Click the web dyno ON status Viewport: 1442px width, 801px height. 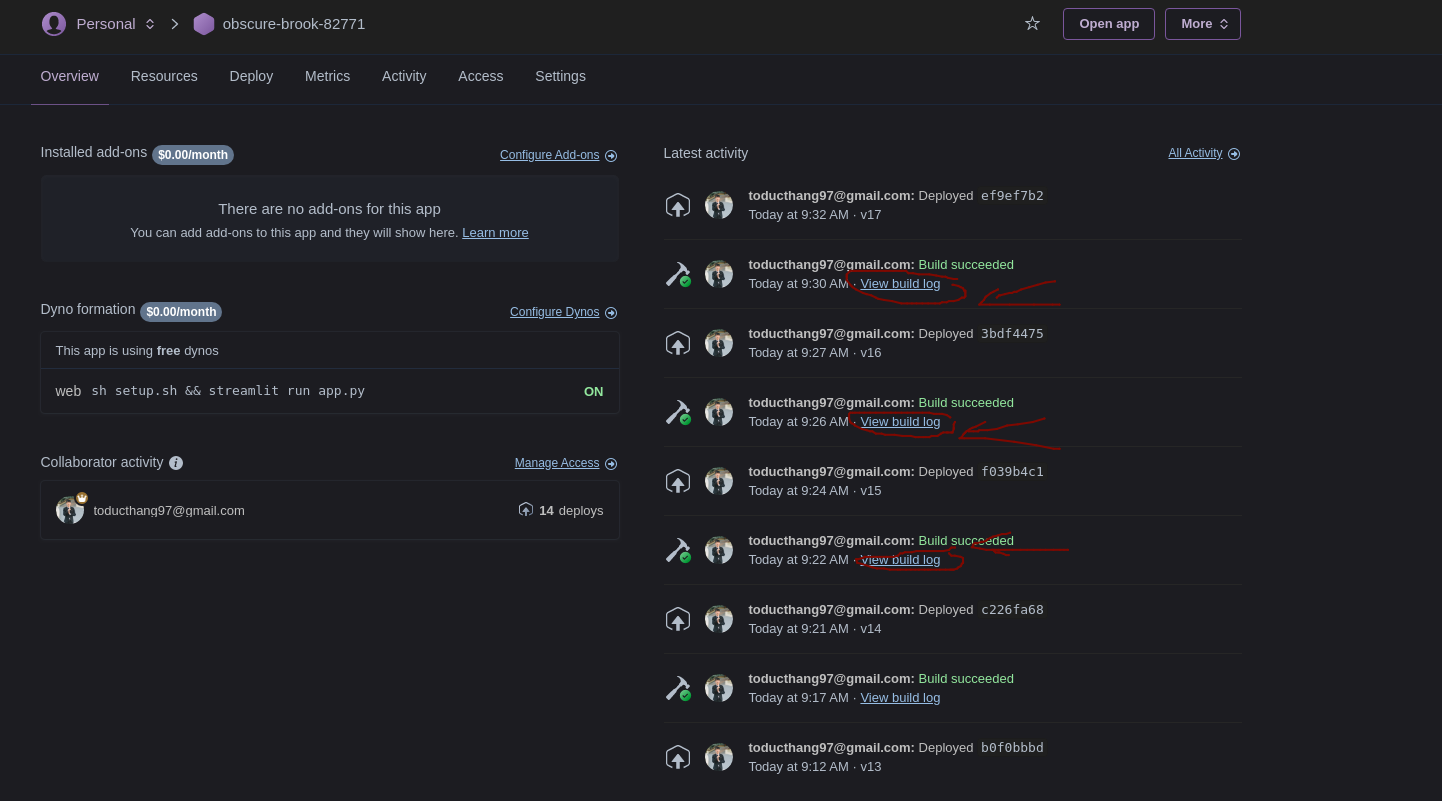(593, 392)
